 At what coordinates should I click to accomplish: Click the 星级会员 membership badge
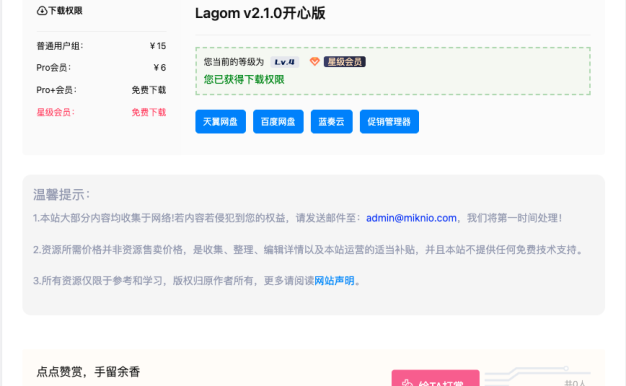click(345, 62)
